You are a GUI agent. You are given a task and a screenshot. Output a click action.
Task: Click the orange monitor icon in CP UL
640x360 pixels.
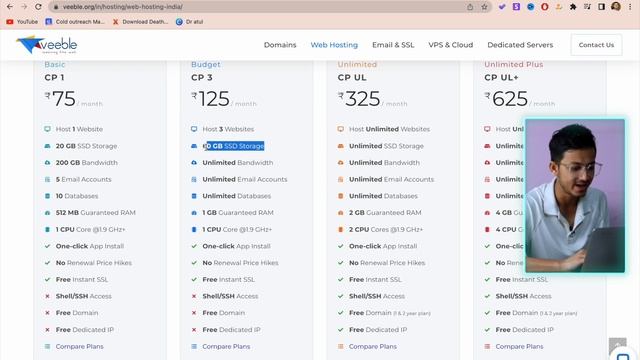[340, 129]
